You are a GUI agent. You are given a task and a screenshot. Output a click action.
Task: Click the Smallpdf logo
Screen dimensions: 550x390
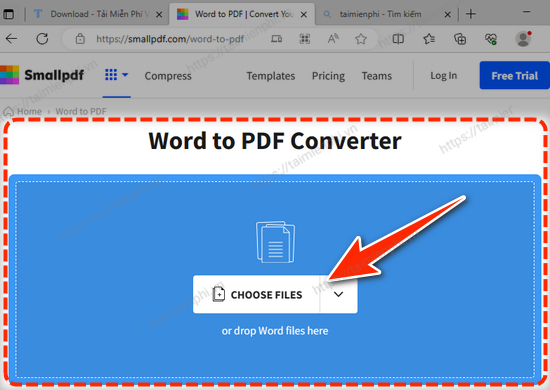42,75
